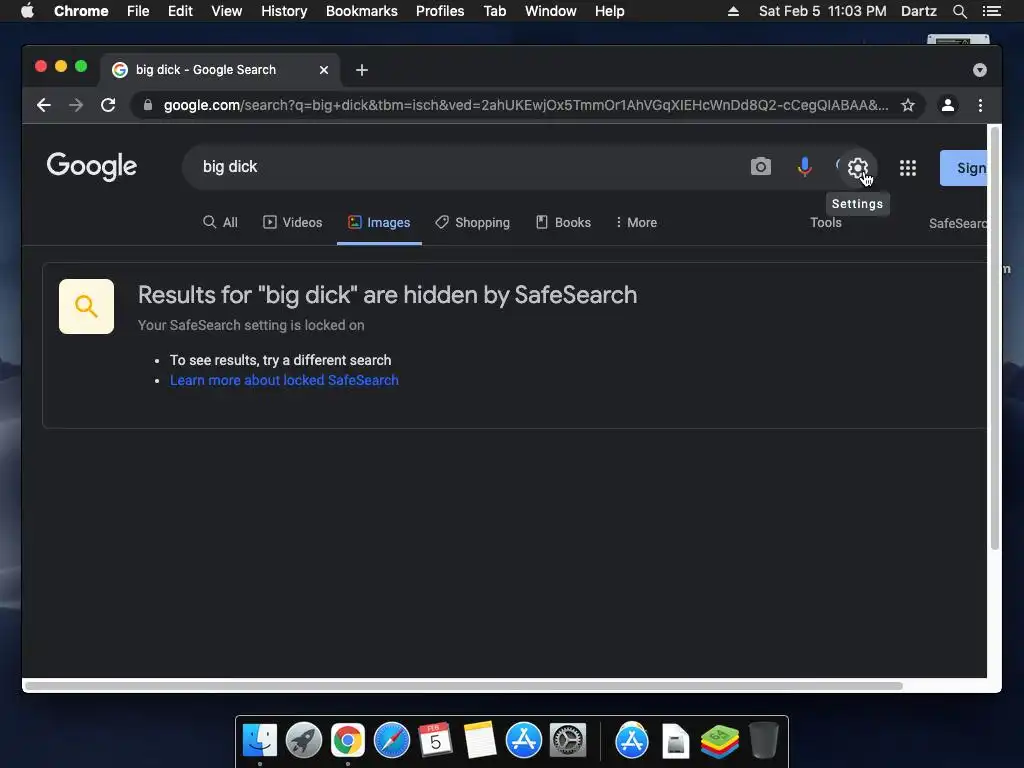Launch Safari from the Dock
This screenshot has height=768, width=1024.
point(392,741)
